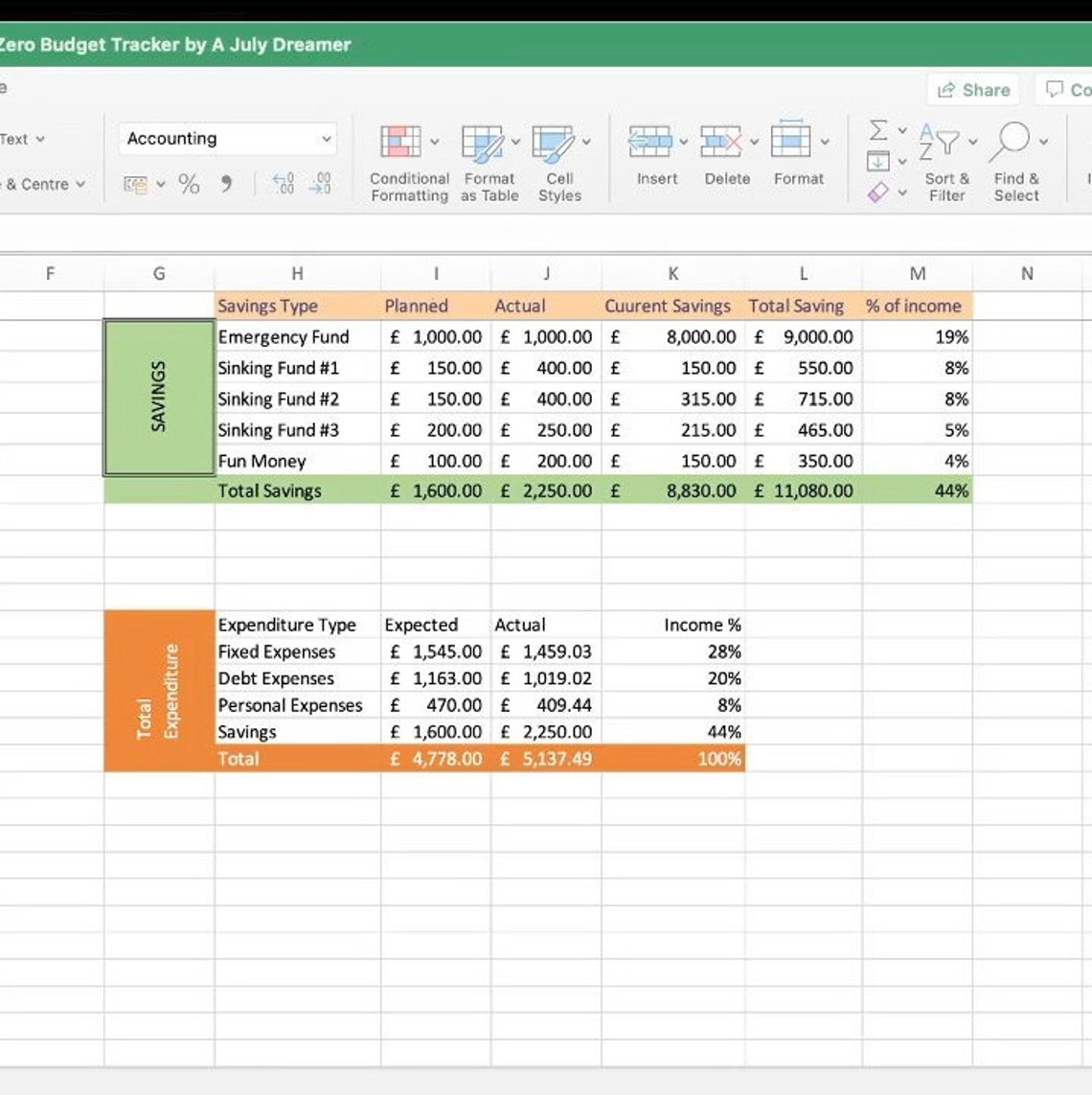Click the Share button

(x=972, y=89)
